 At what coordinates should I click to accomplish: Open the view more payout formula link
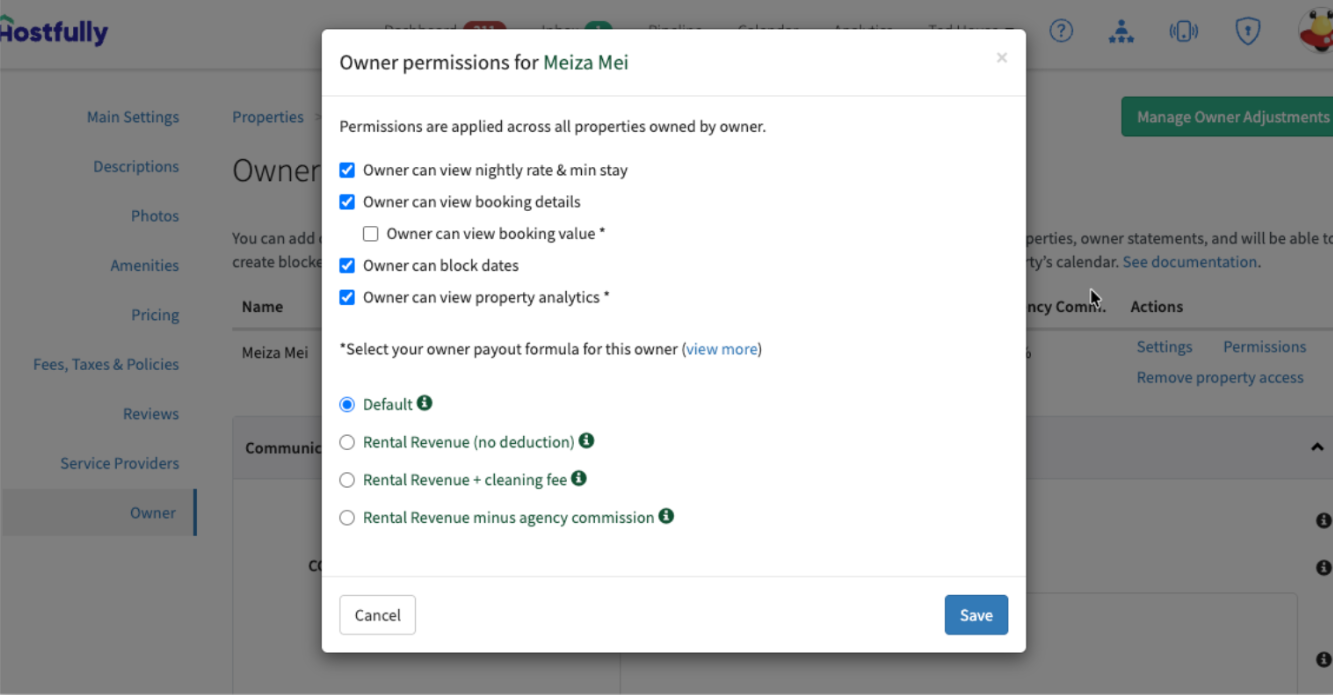tap(721, 349)
